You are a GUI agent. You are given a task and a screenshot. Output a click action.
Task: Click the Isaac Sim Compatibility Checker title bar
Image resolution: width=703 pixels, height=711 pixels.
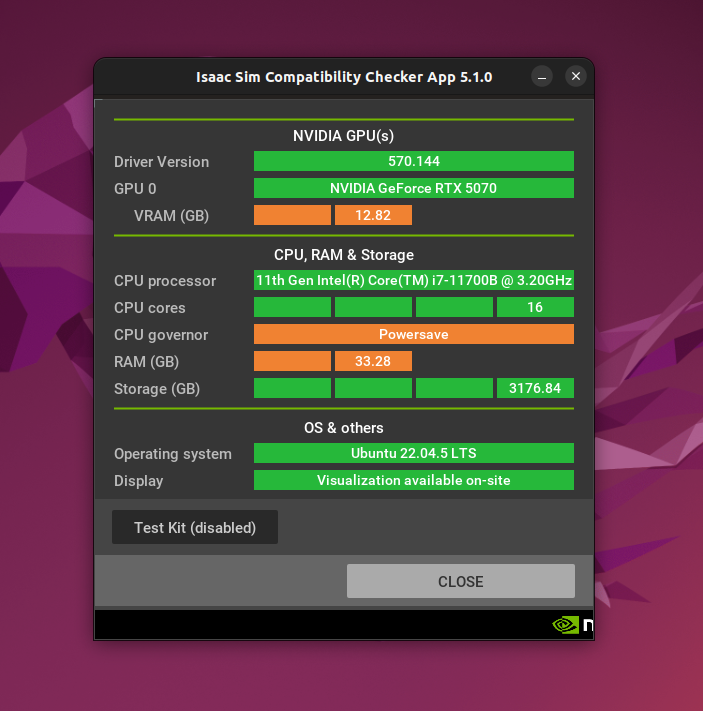tap(344, 77)
